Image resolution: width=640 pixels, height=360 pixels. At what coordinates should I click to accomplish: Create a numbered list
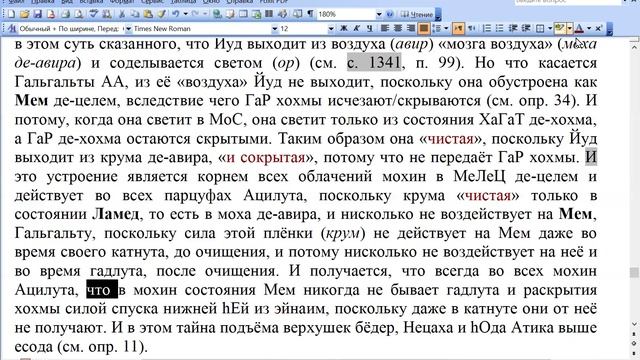tap(487, 28)
